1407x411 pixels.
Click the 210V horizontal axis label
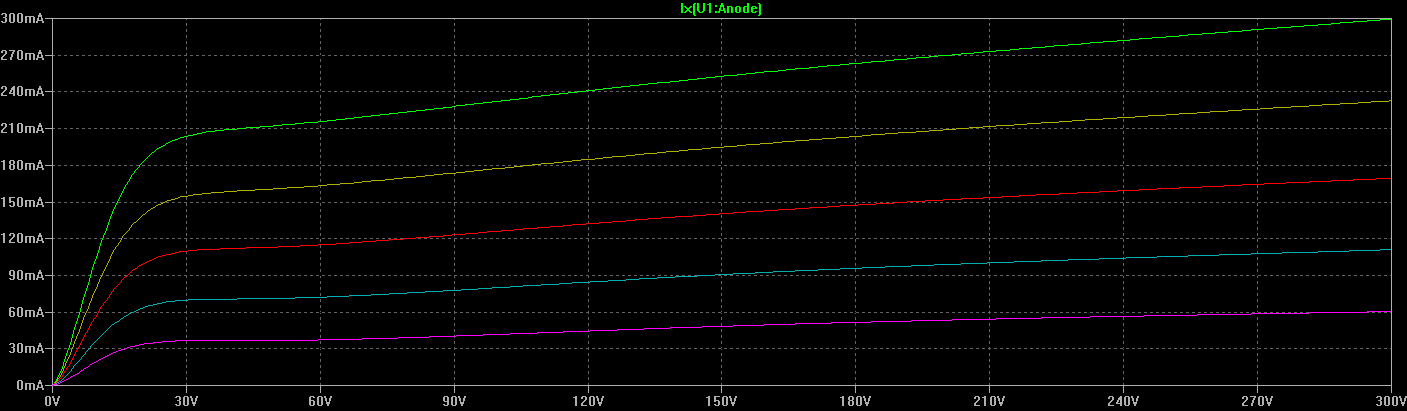990,401
